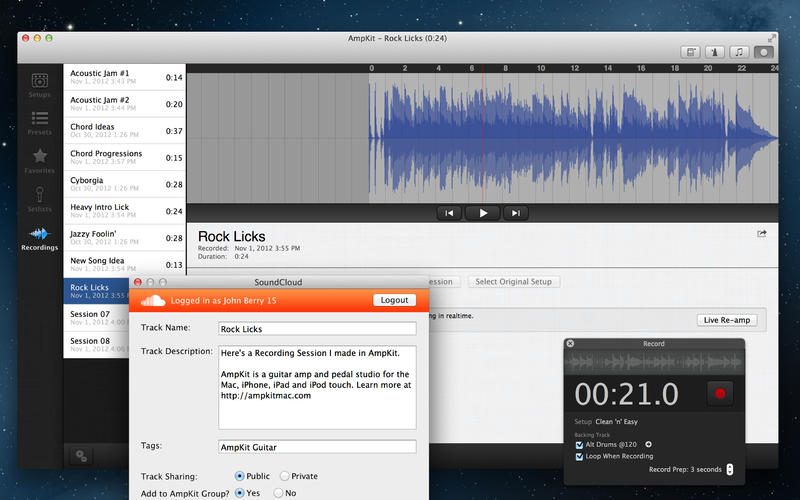
Task: Click the gears icon at sidebar bottom
Action: [x=81, y=456]
